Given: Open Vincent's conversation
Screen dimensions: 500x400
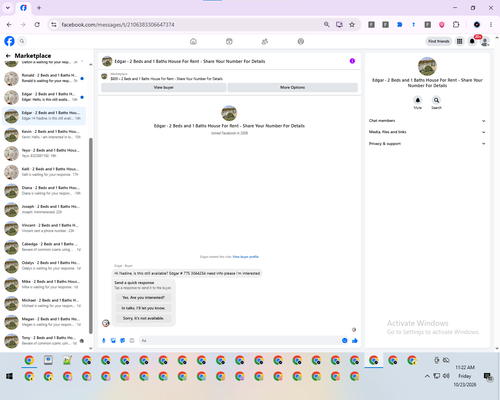Looking at the screenshot, I should [x=44, y=228].
